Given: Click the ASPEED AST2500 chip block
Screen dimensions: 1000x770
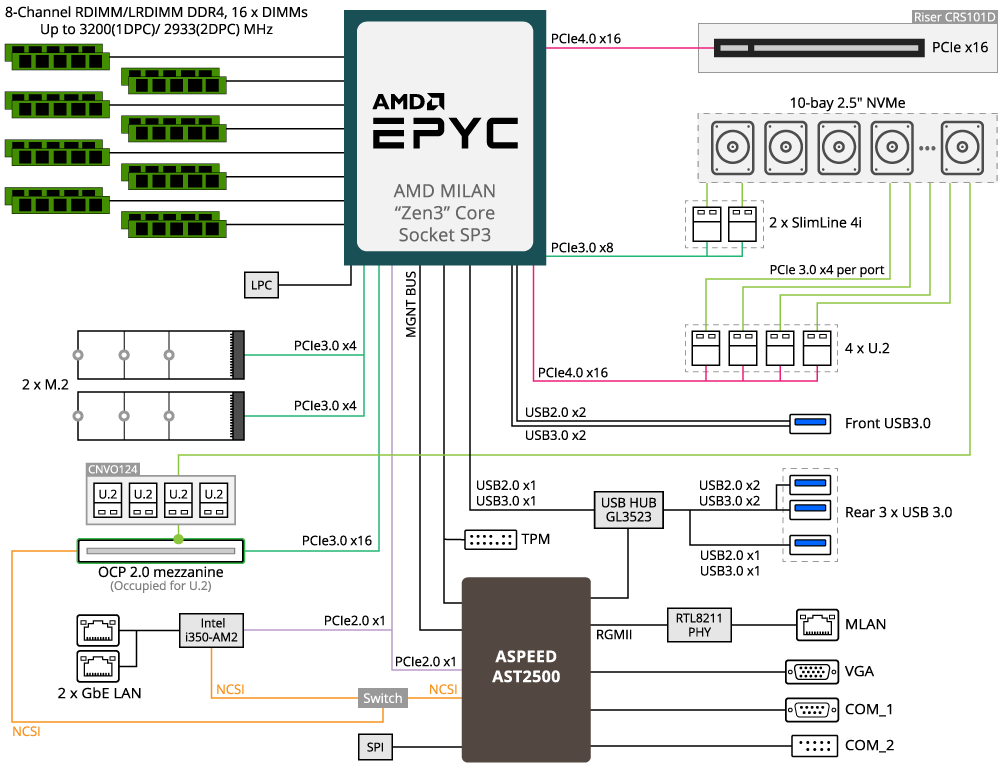Looking at the screenshot, I should pos(525,666).
